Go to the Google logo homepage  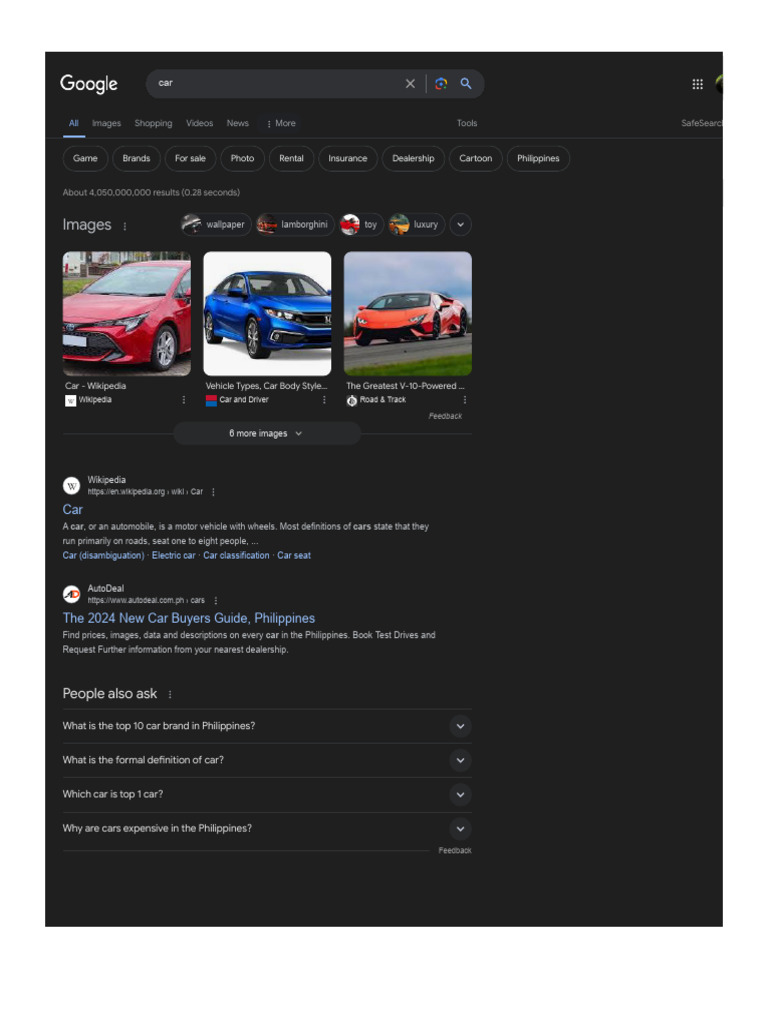point(89,84)
